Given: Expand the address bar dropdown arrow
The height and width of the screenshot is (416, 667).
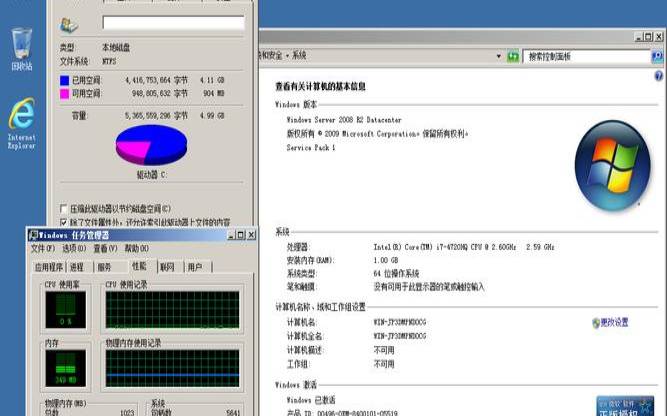Looking at the screenshot, I should point(499,56).
